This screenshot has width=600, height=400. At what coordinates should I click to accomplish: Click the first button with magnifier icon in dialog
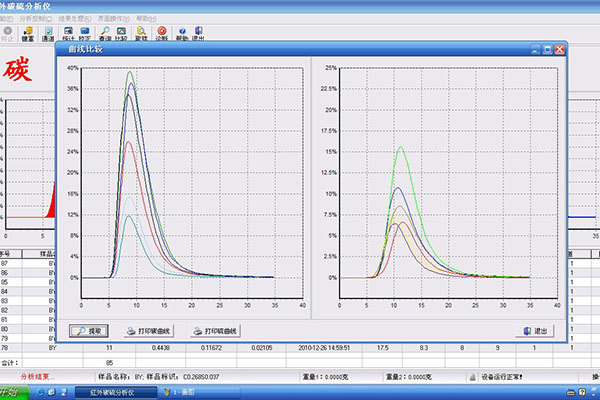click(x=91, y=330)
